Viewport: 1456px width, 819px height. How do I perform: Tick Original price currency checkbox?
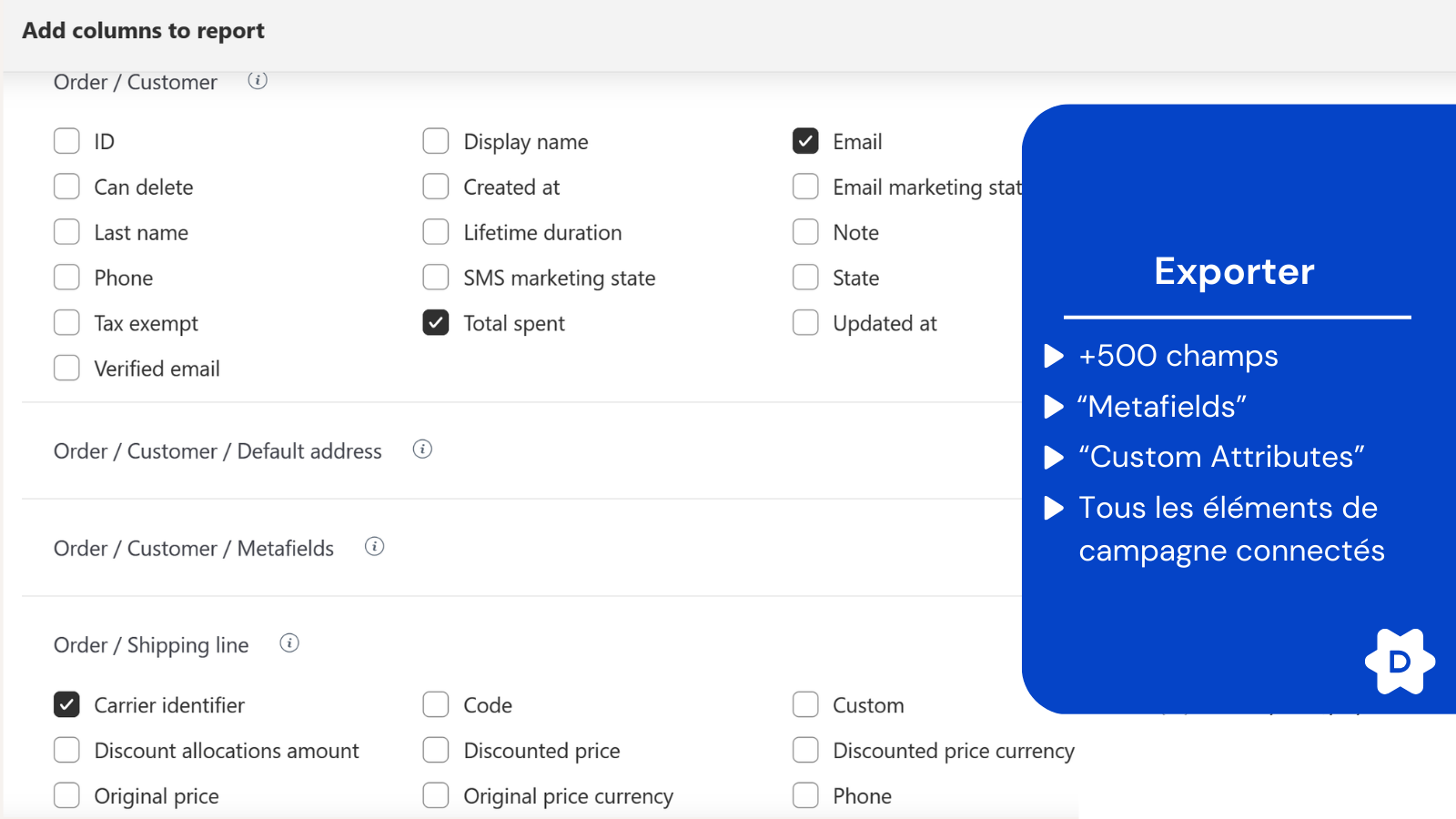coord(436,796)
